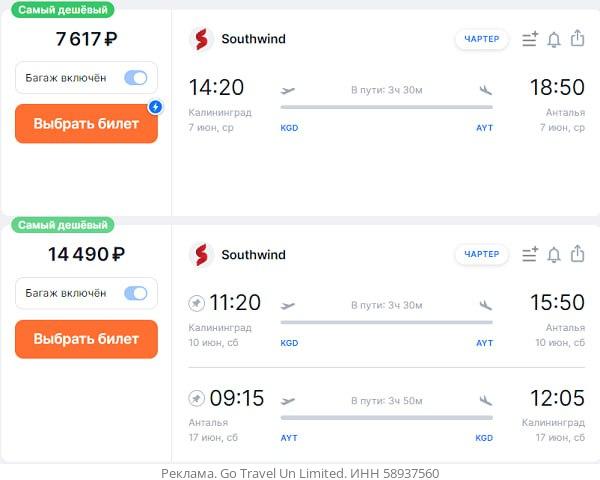Screen dimensions: 600x480
Task: Share the 14 490 ₽ Southwind ticket
Action: pyautogui.click(x=577, y=254)
